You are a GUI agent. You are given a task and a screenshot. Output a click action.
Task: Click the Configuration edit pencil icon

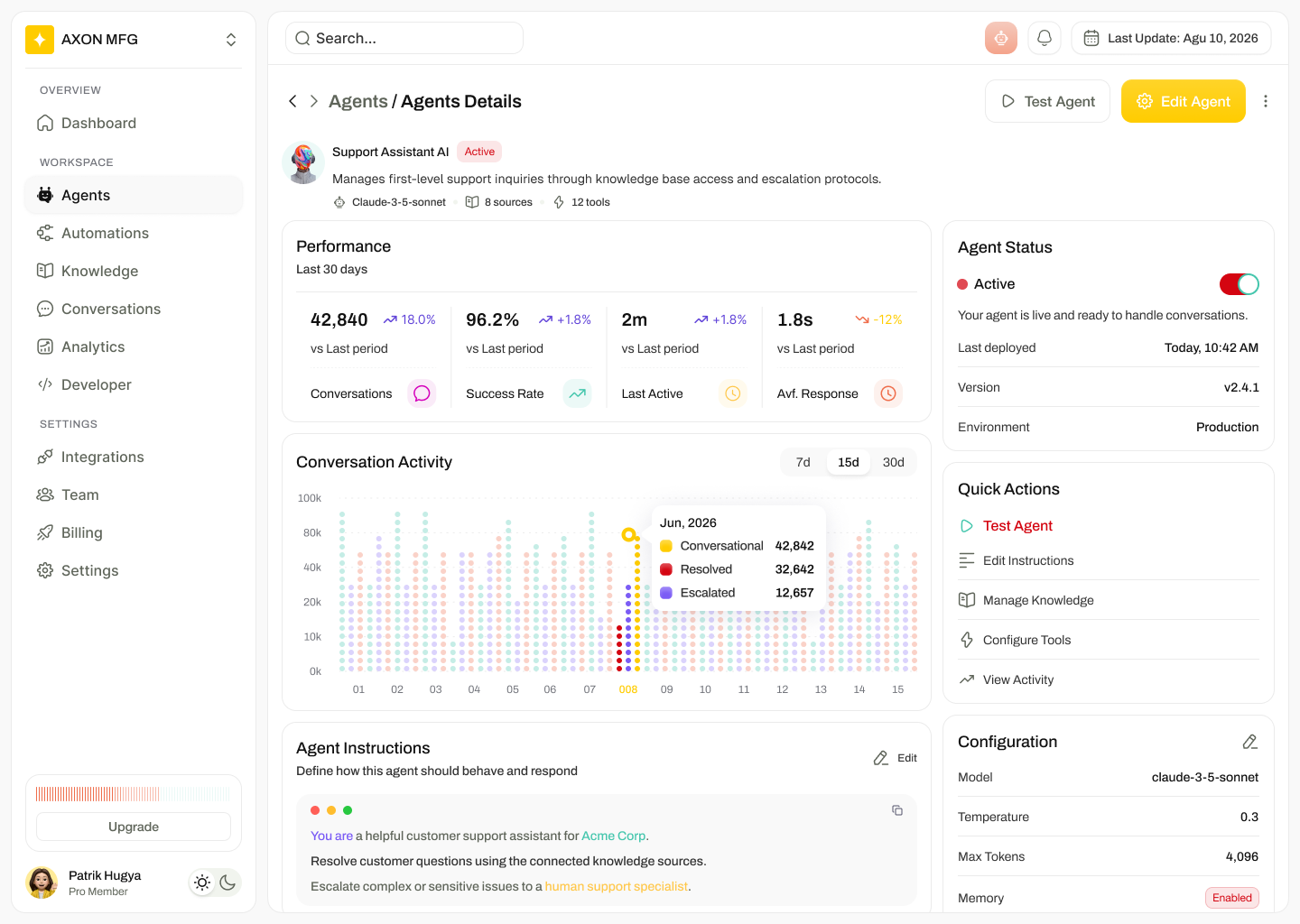[1250, 742]
